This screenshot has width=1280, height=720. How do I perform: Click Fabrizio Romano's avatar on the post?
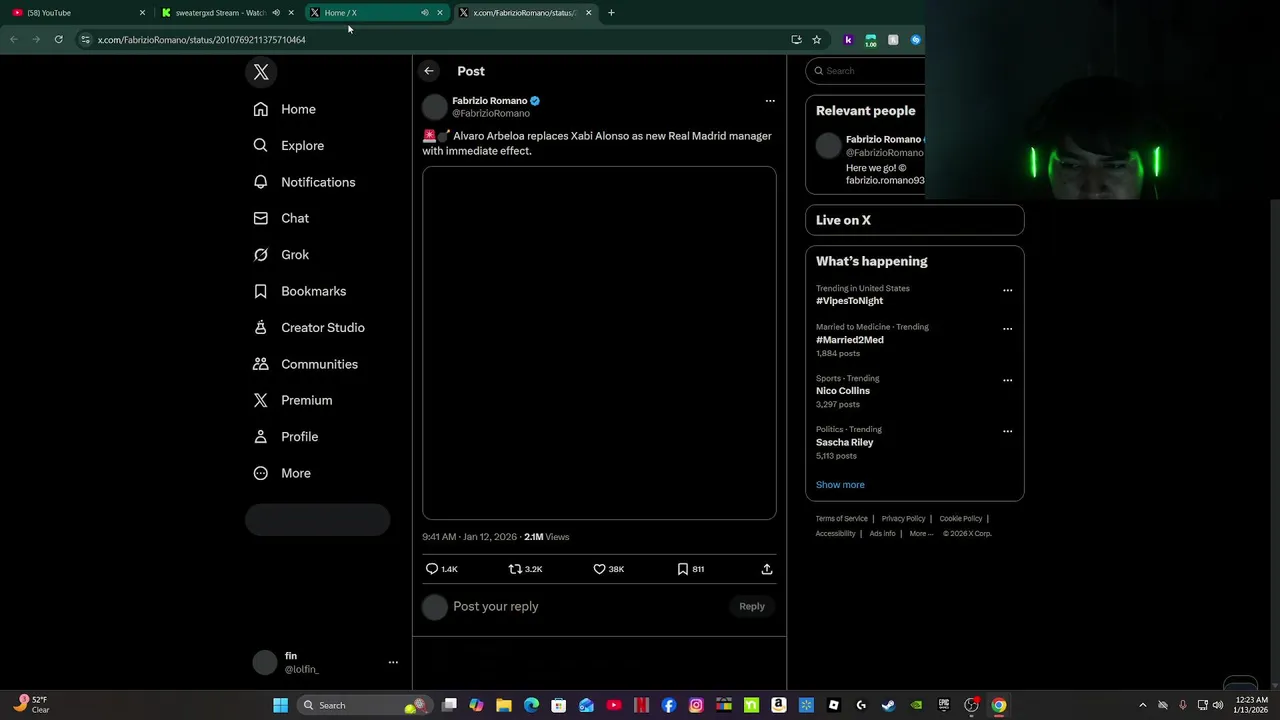435,107
